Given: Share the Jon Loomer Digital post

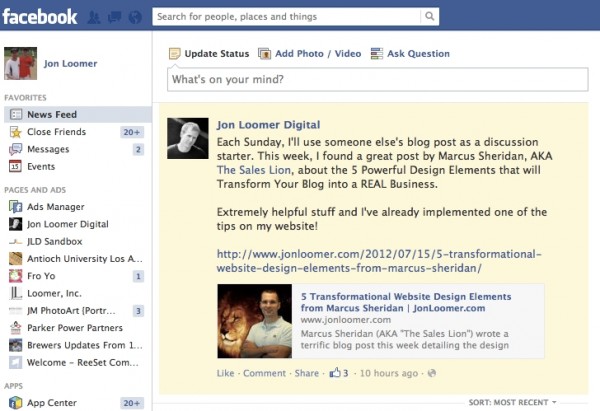Looking at the screenshot, I should pyautogui.click(x=307, y=373).
